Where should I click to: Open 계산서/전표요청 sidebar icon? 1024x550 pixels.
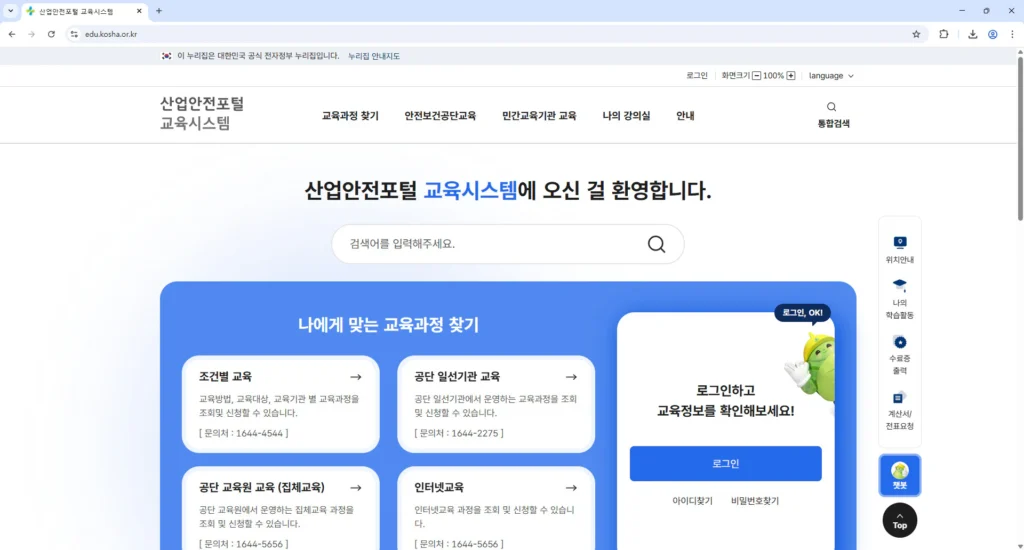[899, 411]
